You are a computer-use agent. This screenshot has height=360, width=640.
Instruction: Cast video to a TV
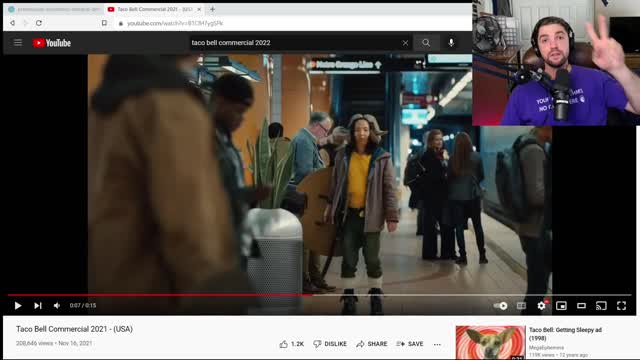coord(601,305)
